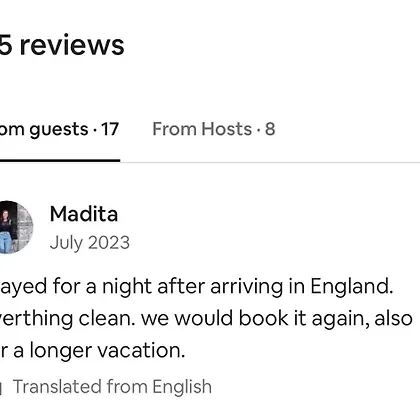Click the word 'Hosts' in the tab bar
The width and height of the screenshot is (420, 420).
click(226, 129)
